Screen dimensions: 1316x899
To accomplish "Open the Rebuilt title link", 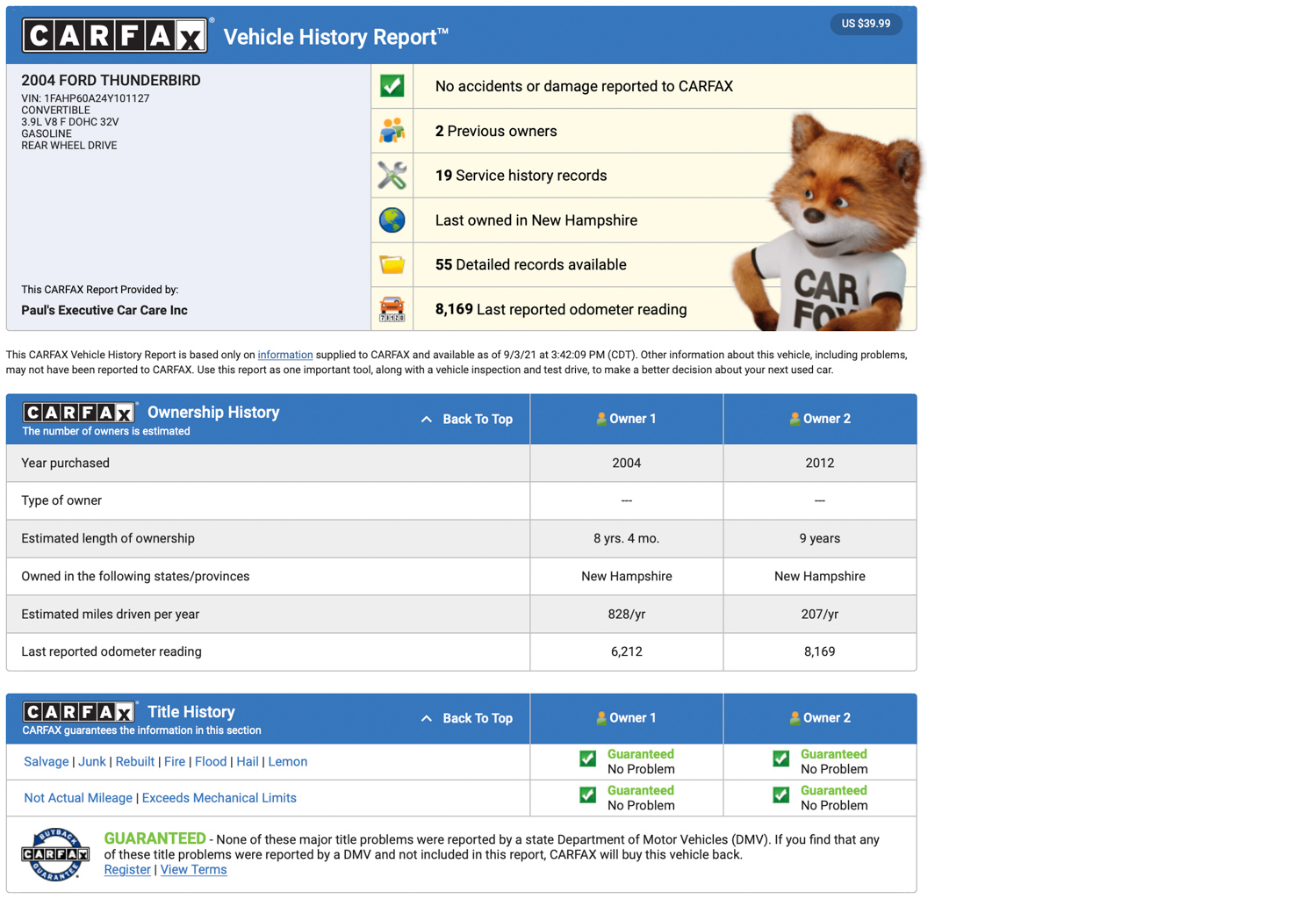I will coord(135,762).
